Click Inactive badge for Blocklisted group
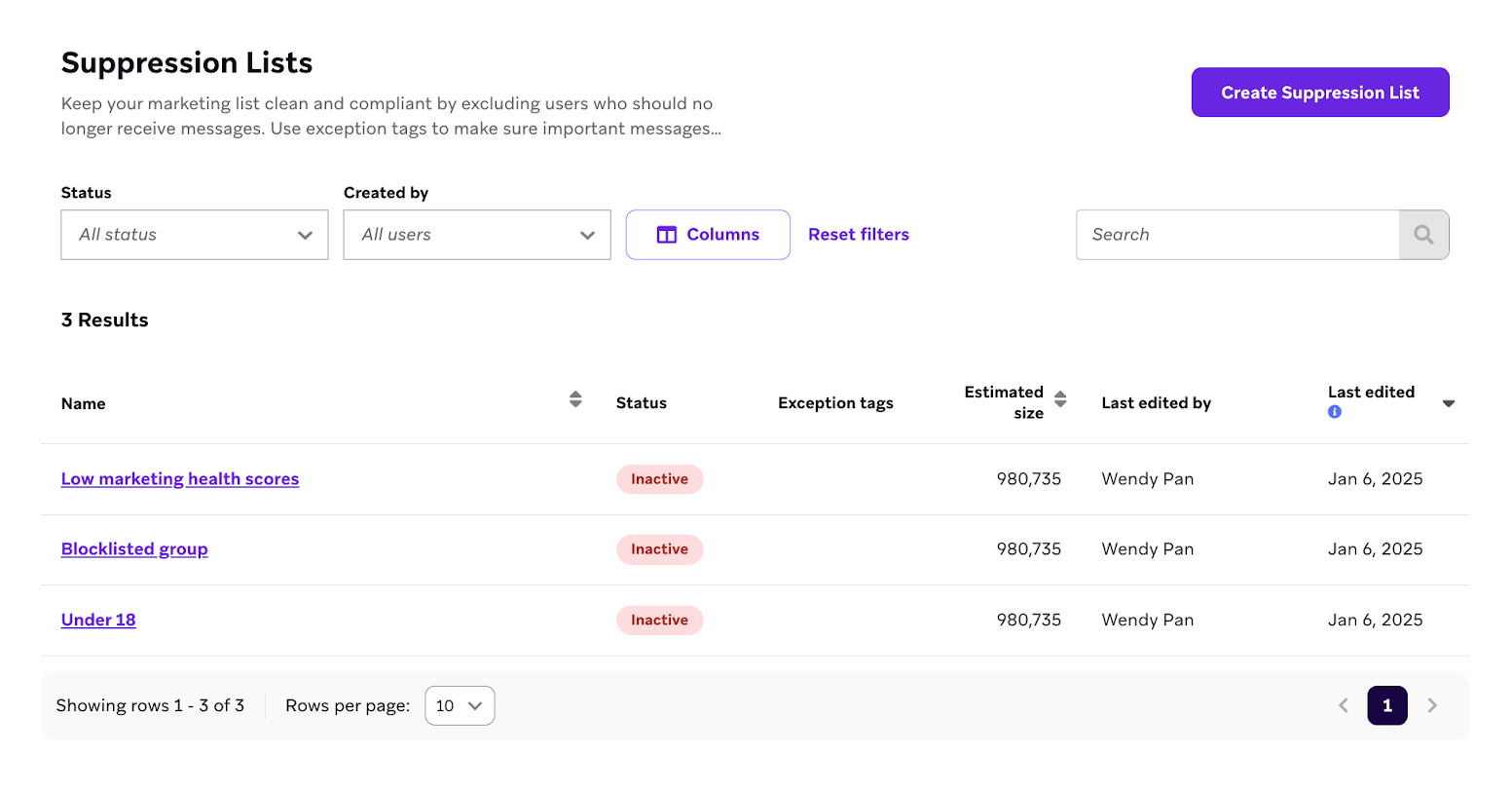Screen dimensions: 1512x791 [x=659, y=549]
